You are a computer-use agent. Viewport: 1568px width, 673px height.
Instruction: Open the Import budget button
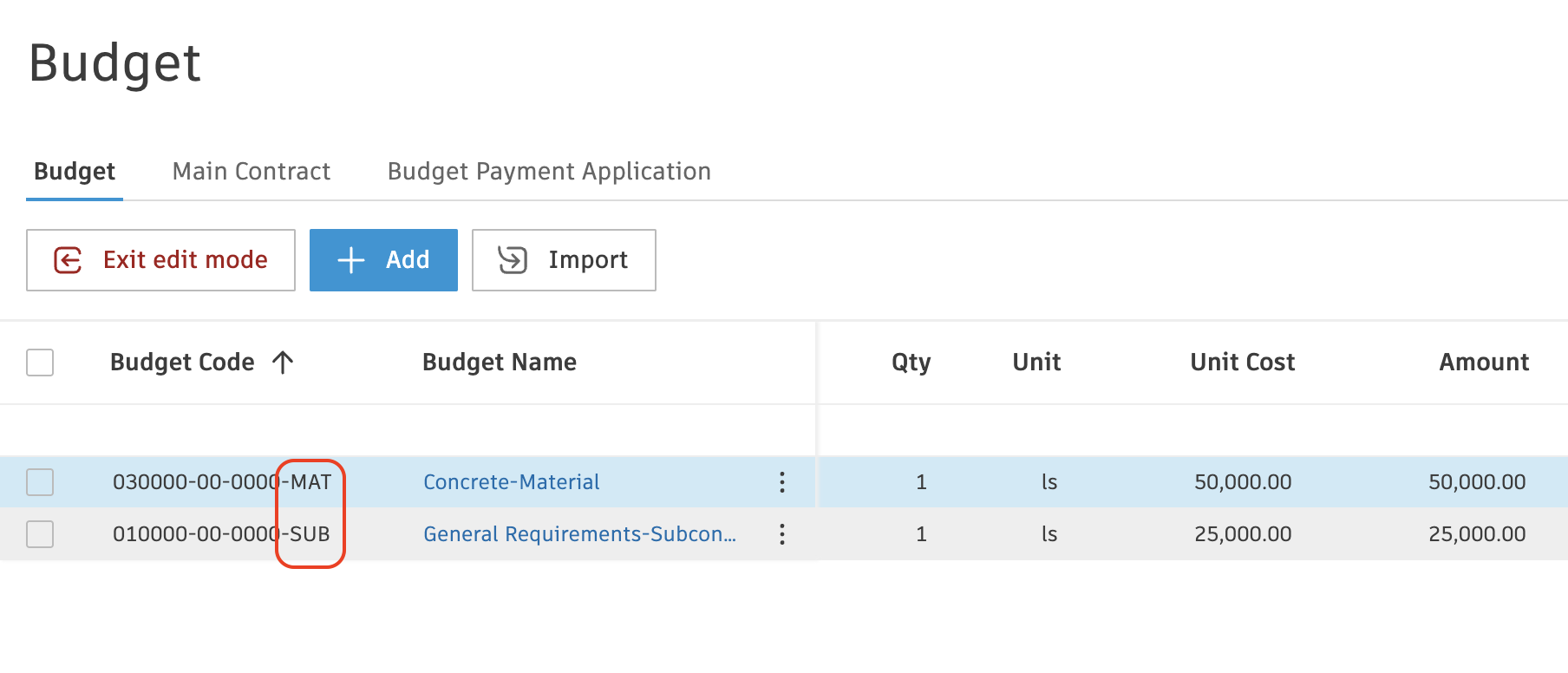point(564,260)
